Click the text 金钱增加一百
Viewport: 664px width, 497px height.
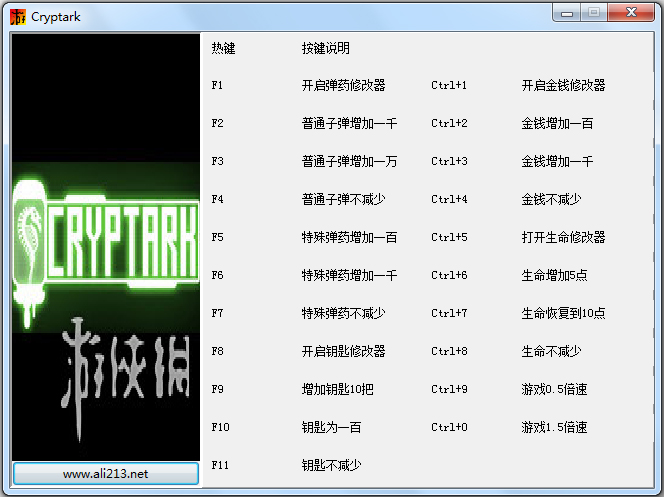click(557, 124)
